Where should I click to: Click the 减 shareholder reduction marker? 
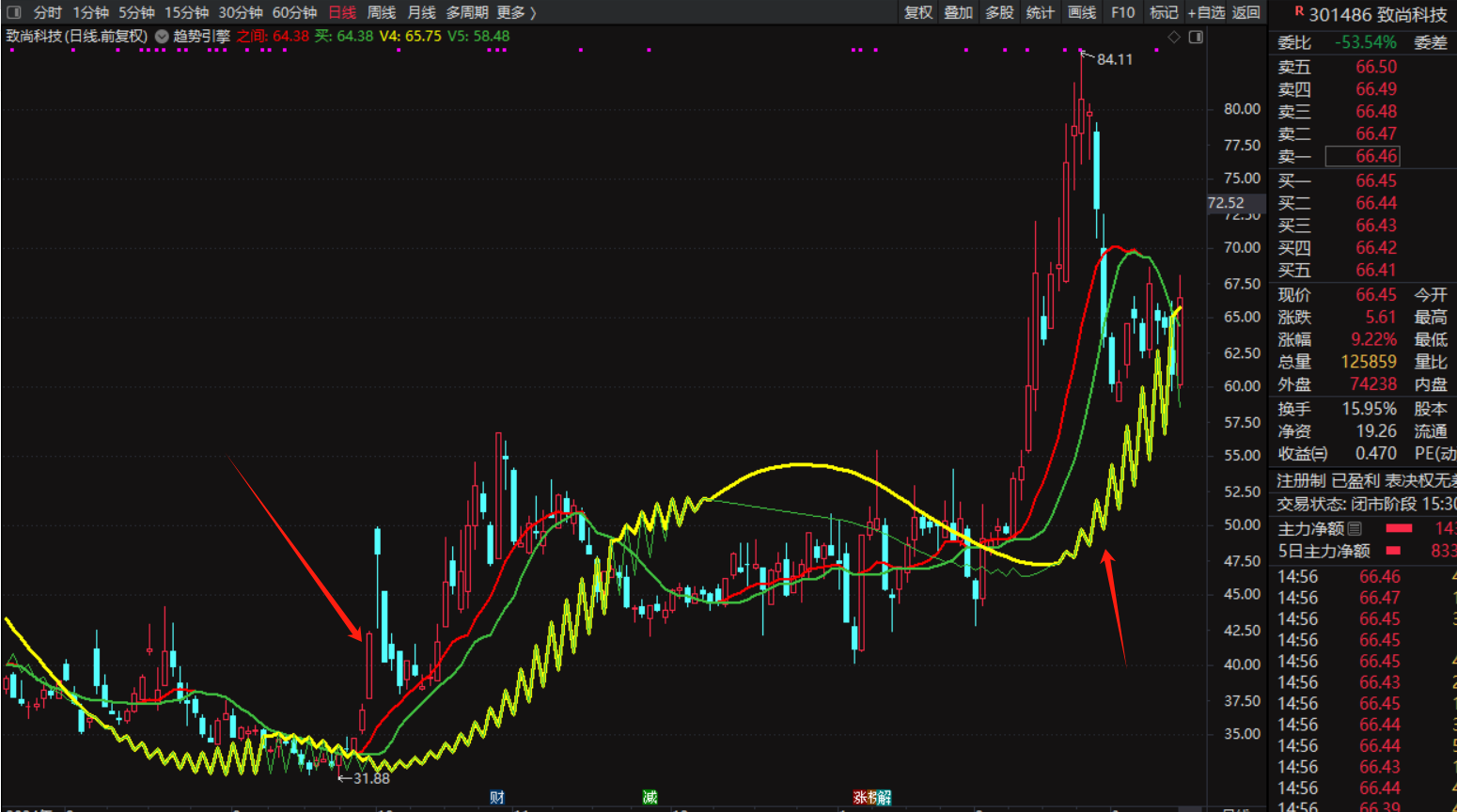point(650,797)
